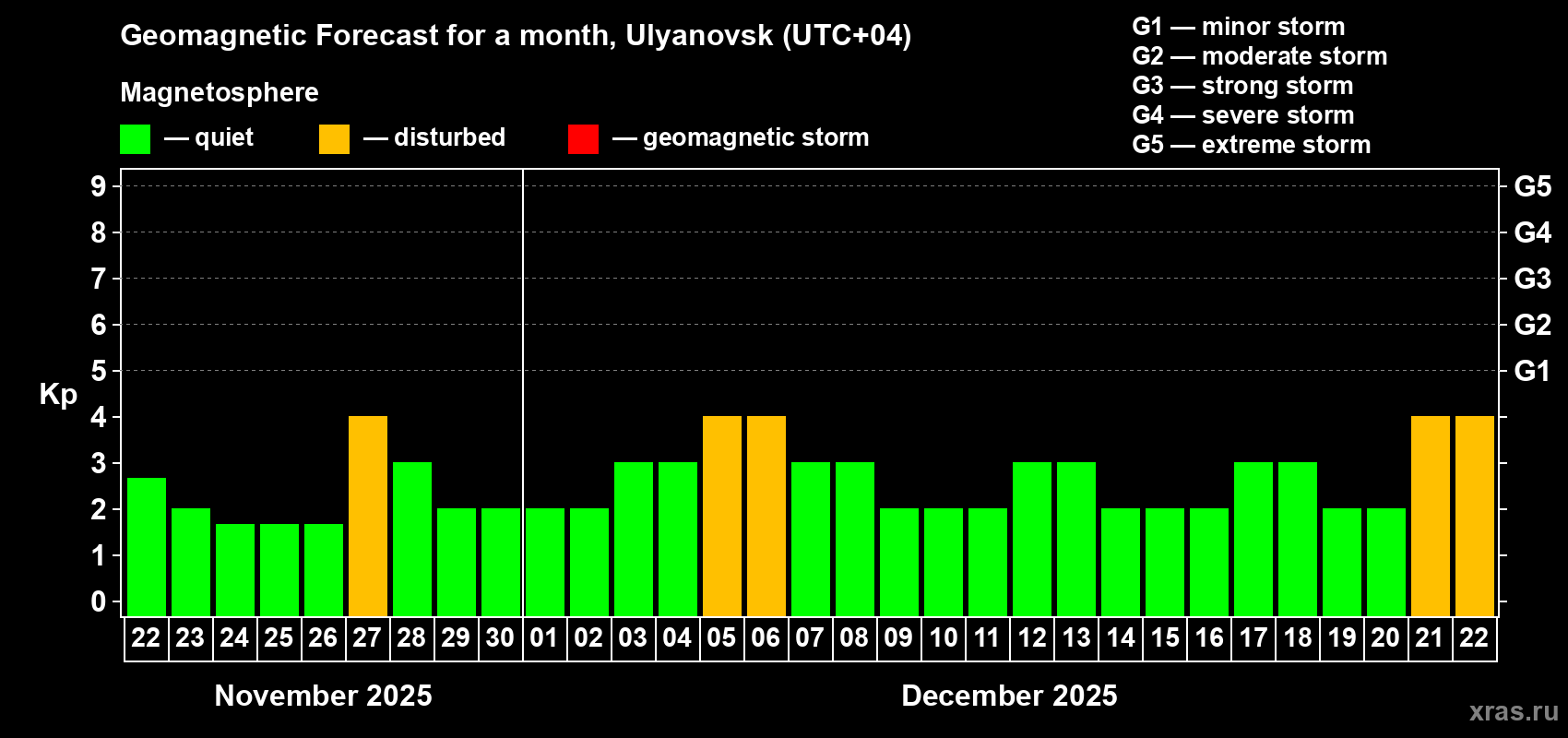Viewport: 1568px width, 738px height.
Task: Click the date label 02 on the axis
Action: (588, 638)
